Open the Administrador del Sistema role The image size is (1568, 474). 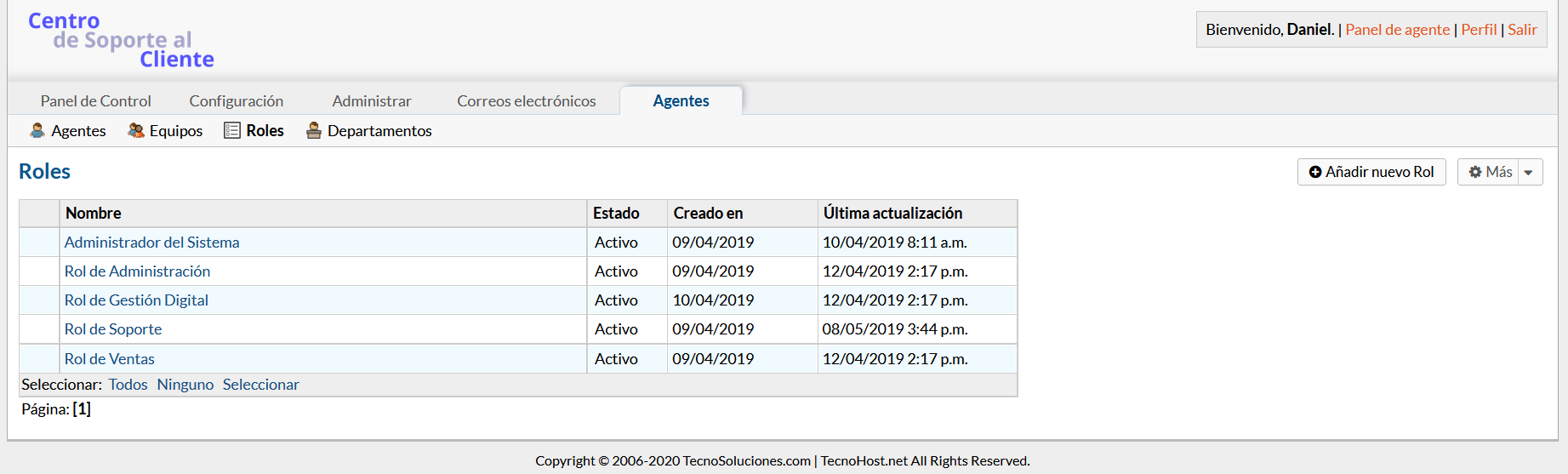[152, 243]
